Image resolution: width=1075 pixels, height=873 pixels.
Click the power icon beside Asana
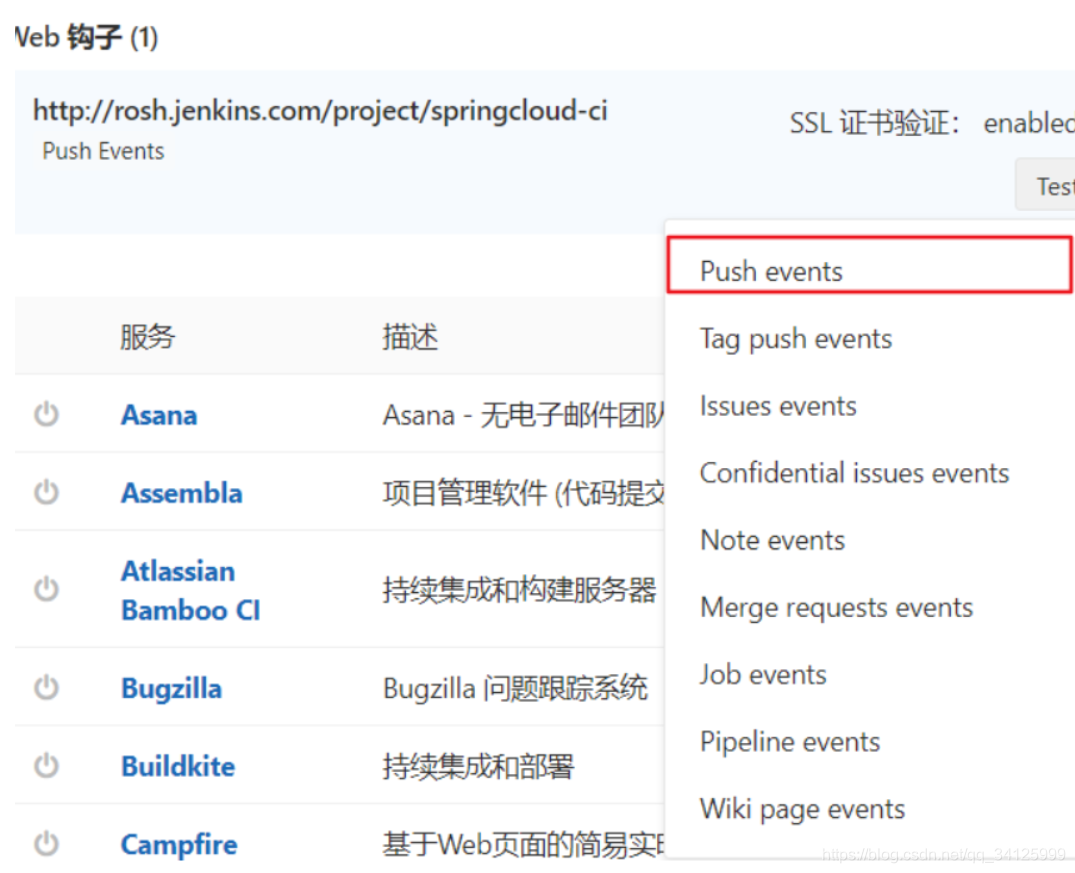46,414
